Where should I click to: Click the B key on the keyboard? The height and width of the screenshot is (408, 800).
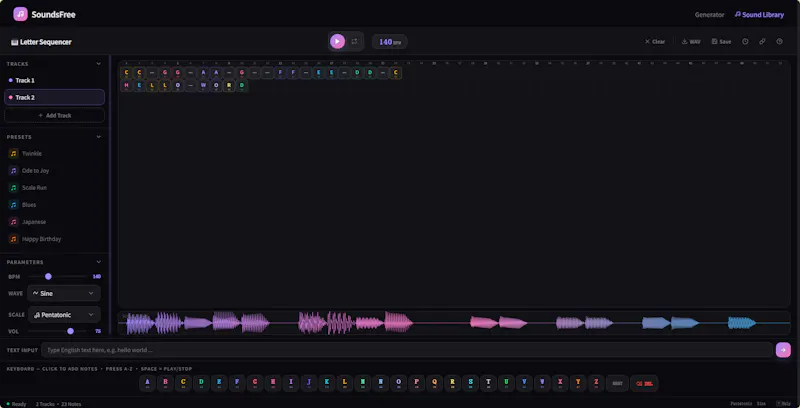point(165,383)
